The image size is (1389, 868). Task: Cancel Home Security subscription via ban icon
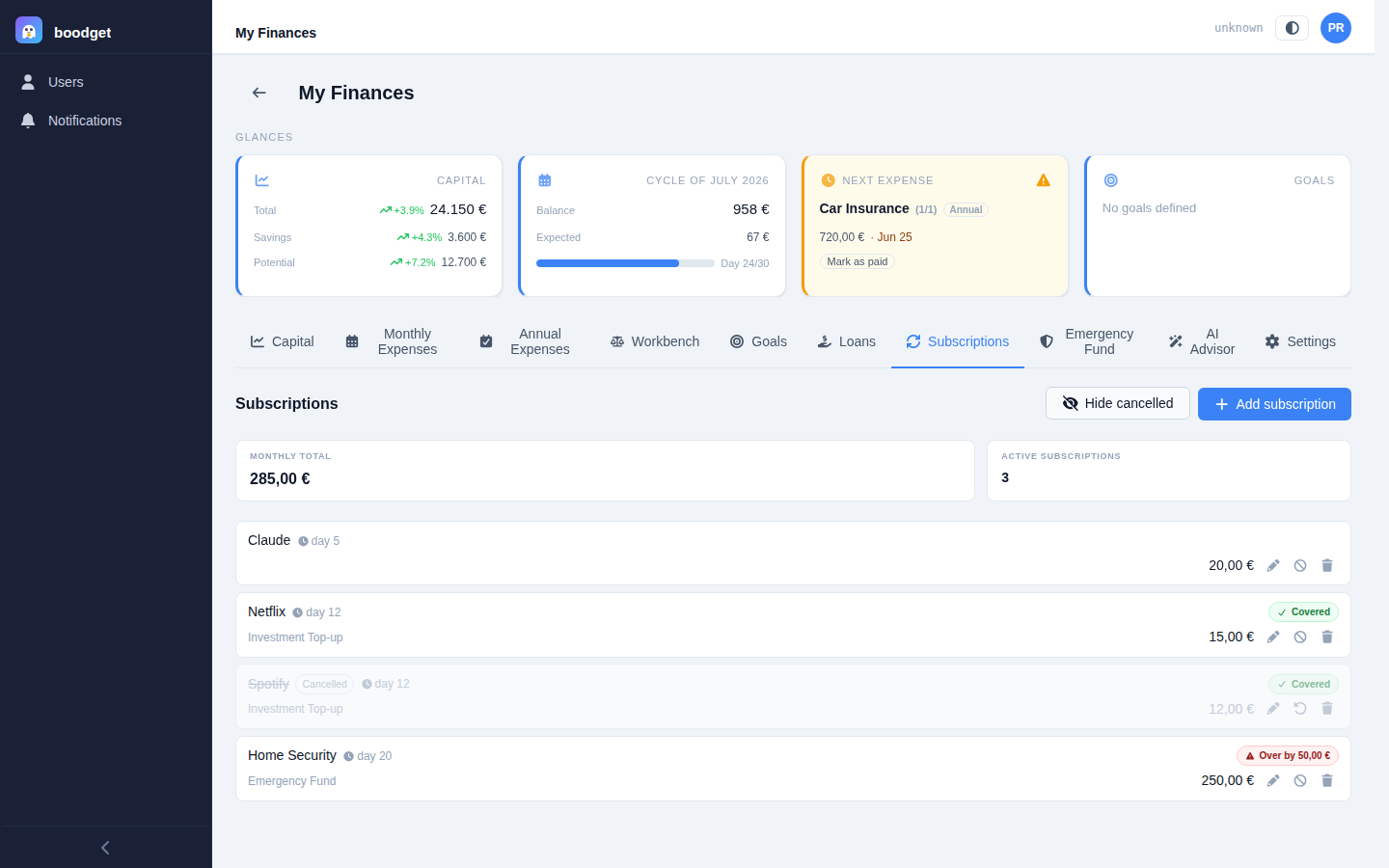point(1300,781)
